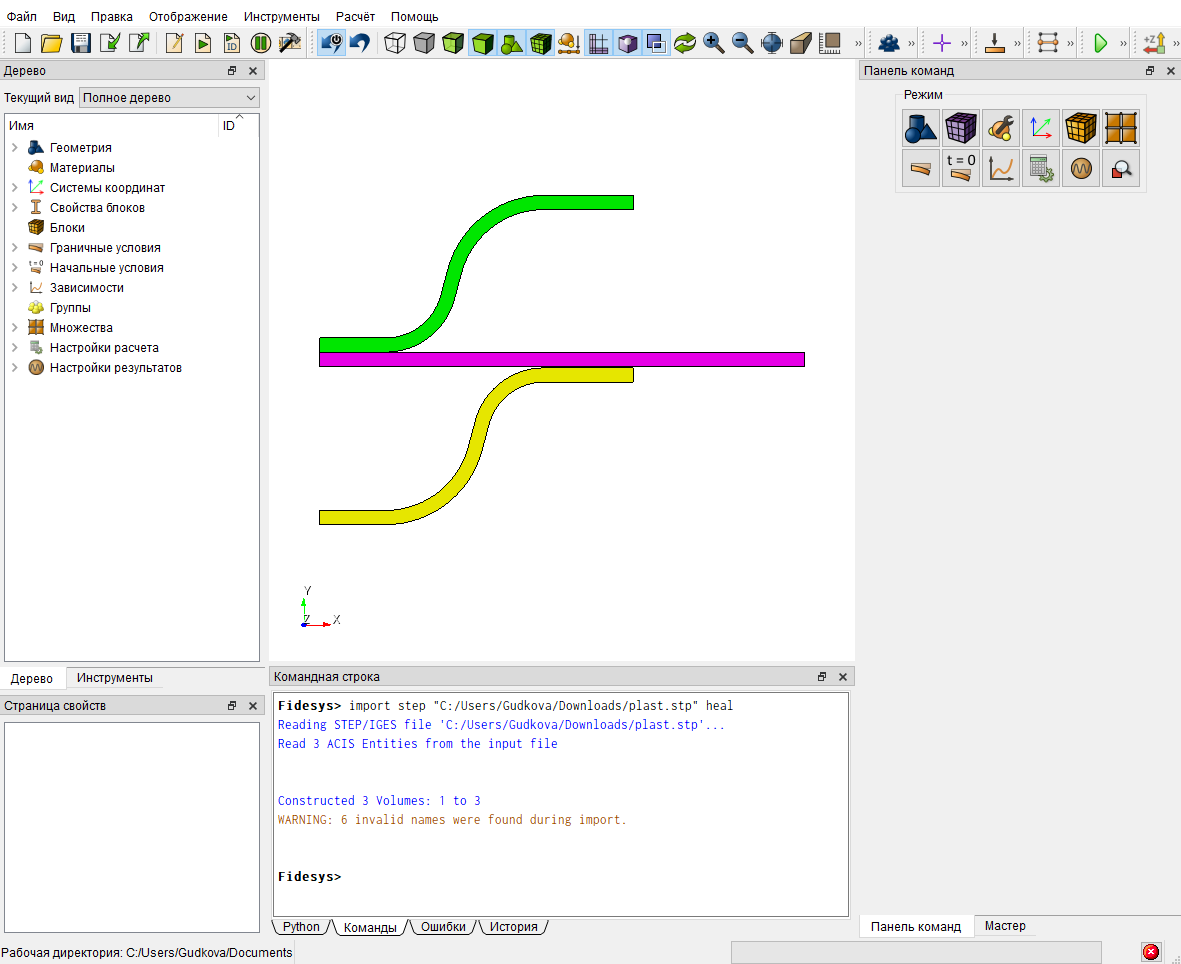The height and width of the screenshot is (964, 1181).
Task: Expand the Настройки расчета tree node
Action: point(14,348)
